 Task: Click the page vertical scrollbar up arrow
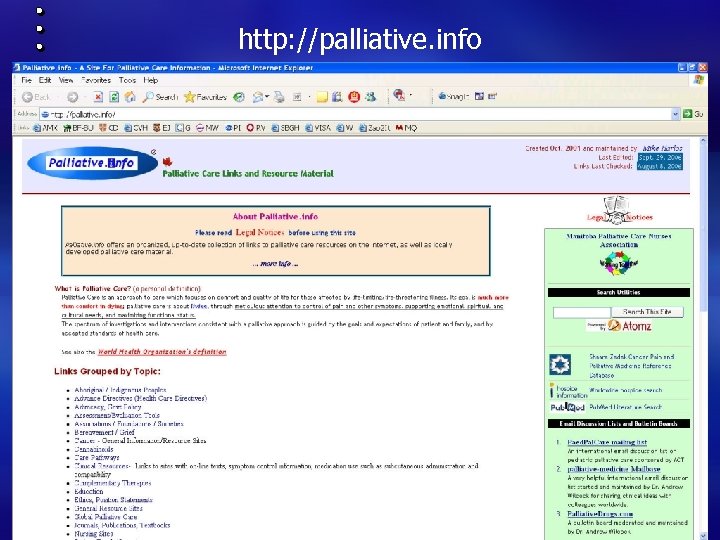(x=703, y=141)
